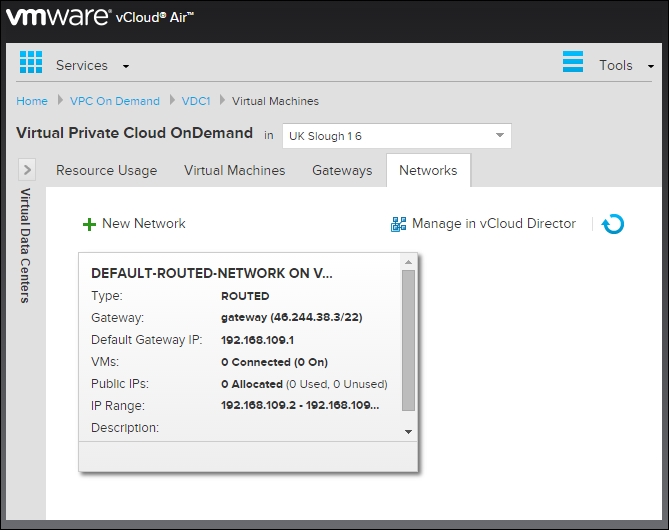Switch to the Virtual Machines tab
Screen dimensions: 669x530
pos(234,170)
